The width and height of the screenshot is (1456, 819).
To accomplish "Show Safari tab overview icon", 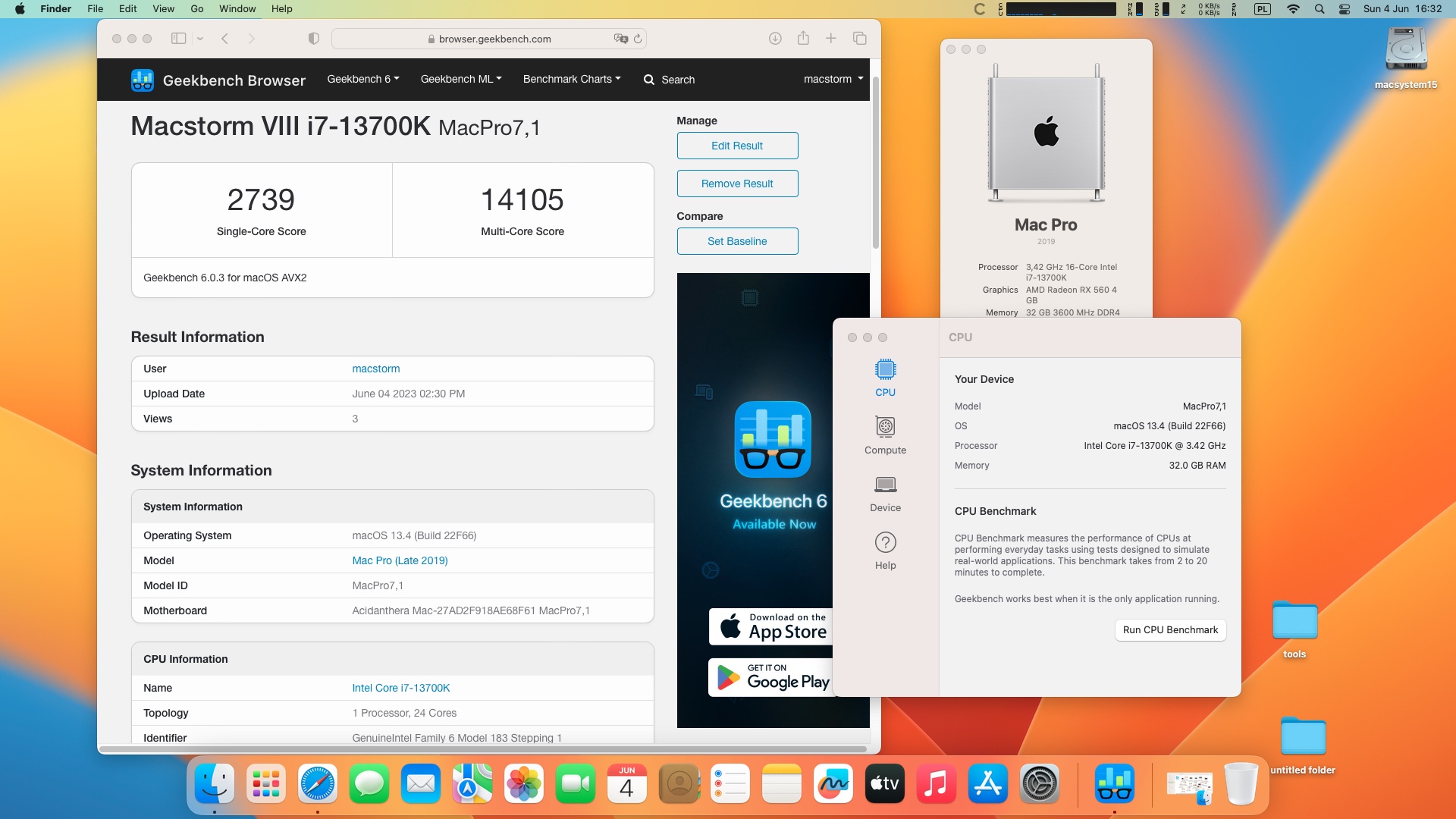I will click(859, 39).
